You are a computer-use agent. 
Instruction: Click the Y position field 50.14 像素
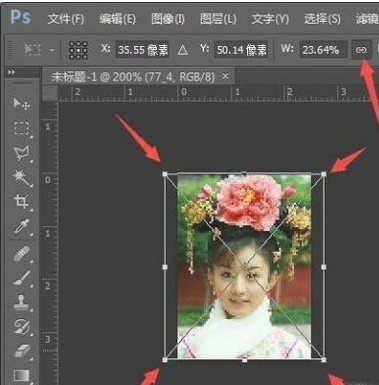click(x=241, y=50)
